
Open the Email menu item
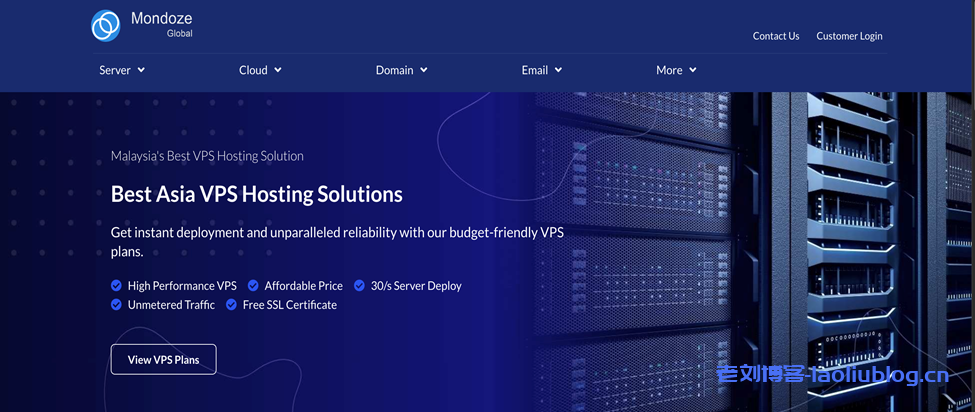pyautogui.click(x=534, y=70)
